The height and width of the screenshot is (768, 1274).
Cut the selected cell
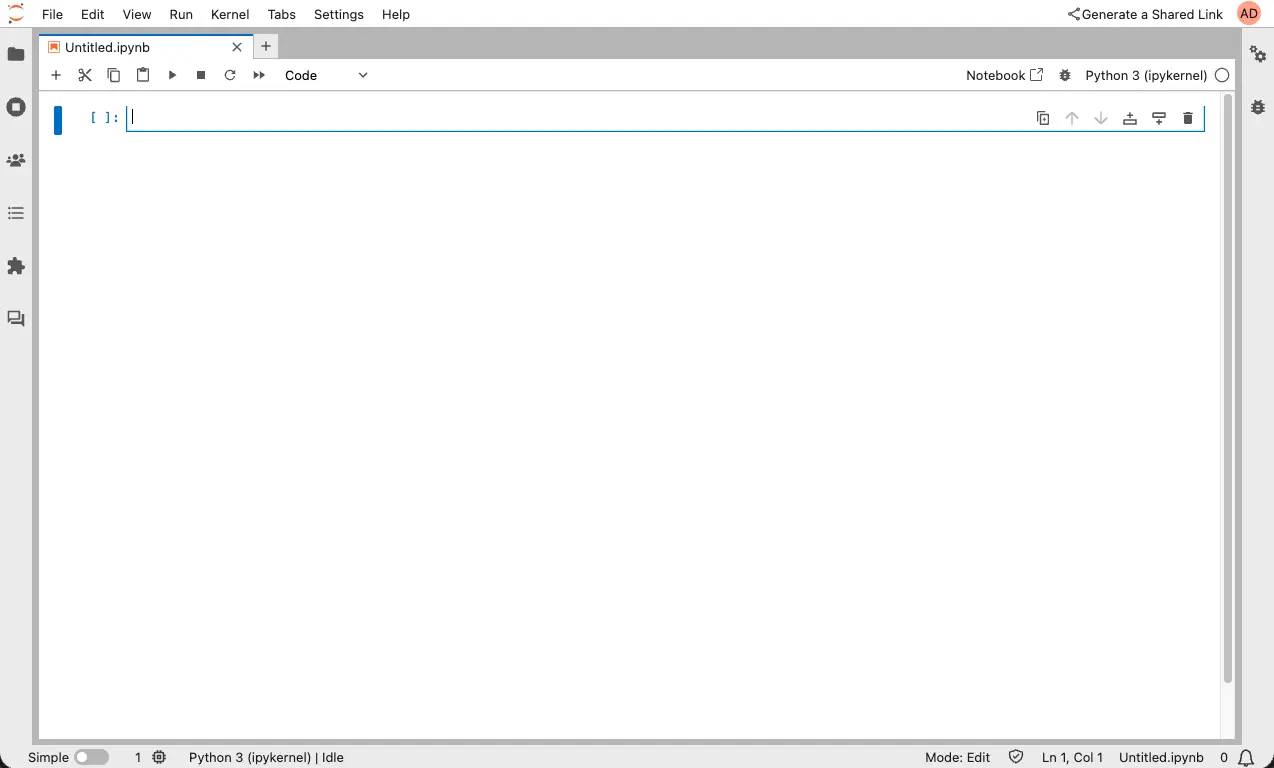pos(85,75)
